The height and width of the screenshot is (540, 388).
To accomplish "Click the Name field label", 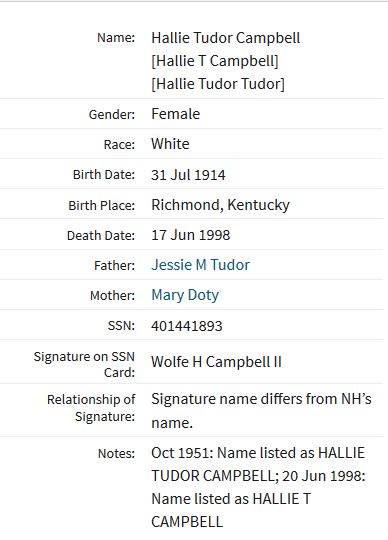I will (x=116, y=38).
